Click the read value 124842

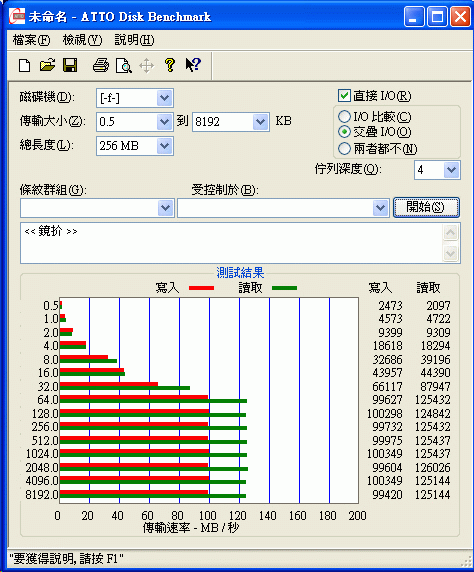click(x=432, y=414)
